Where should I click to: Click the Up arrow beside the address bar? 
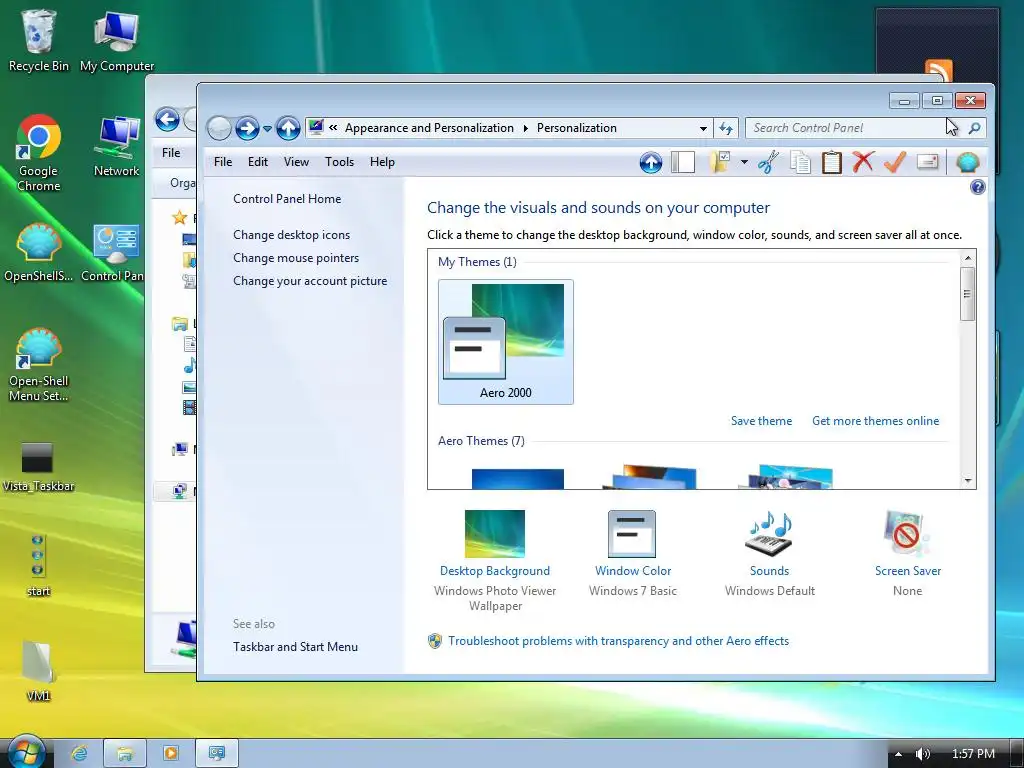288,129
